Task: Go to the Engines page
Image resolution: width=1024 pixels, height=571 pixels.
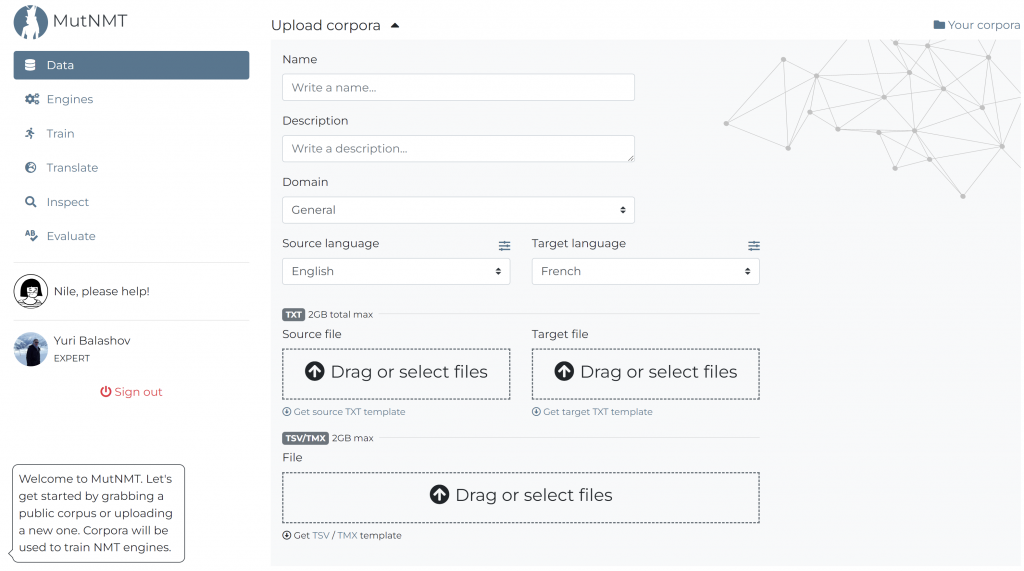Action: (69, 99)
